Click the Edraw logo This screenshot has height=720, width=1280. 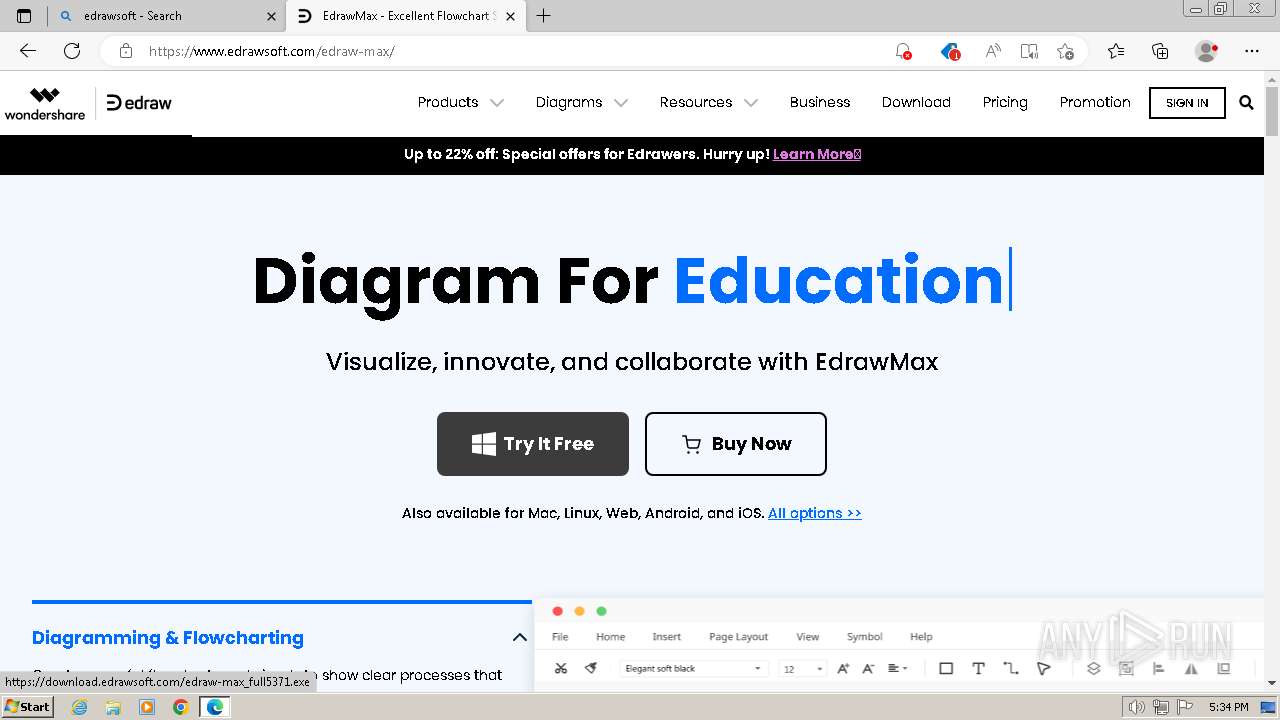(x=139, y=103)
